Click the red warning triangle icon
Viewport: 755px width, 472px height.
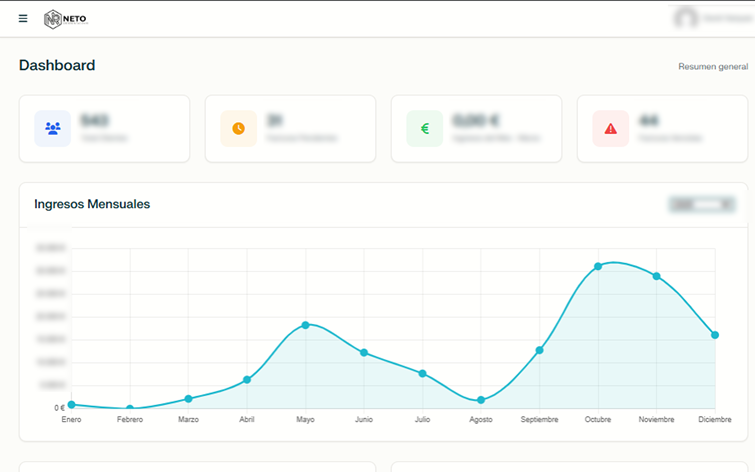pos(611,128)
